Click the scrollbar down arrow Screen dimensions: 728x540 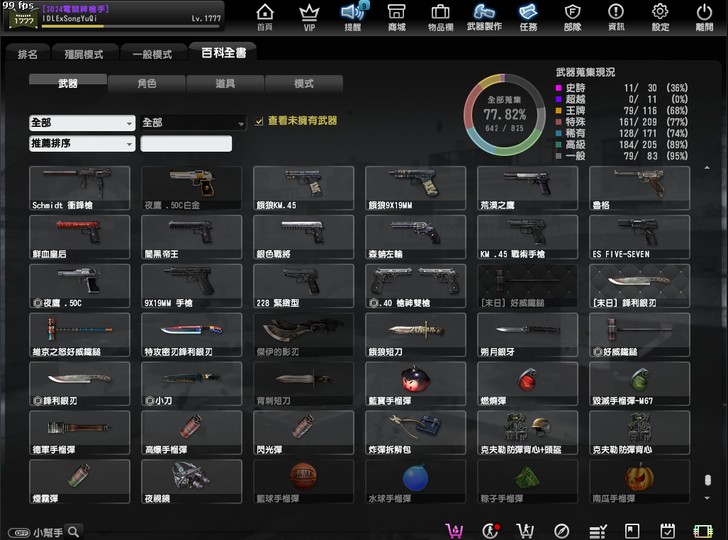[707, 498]
